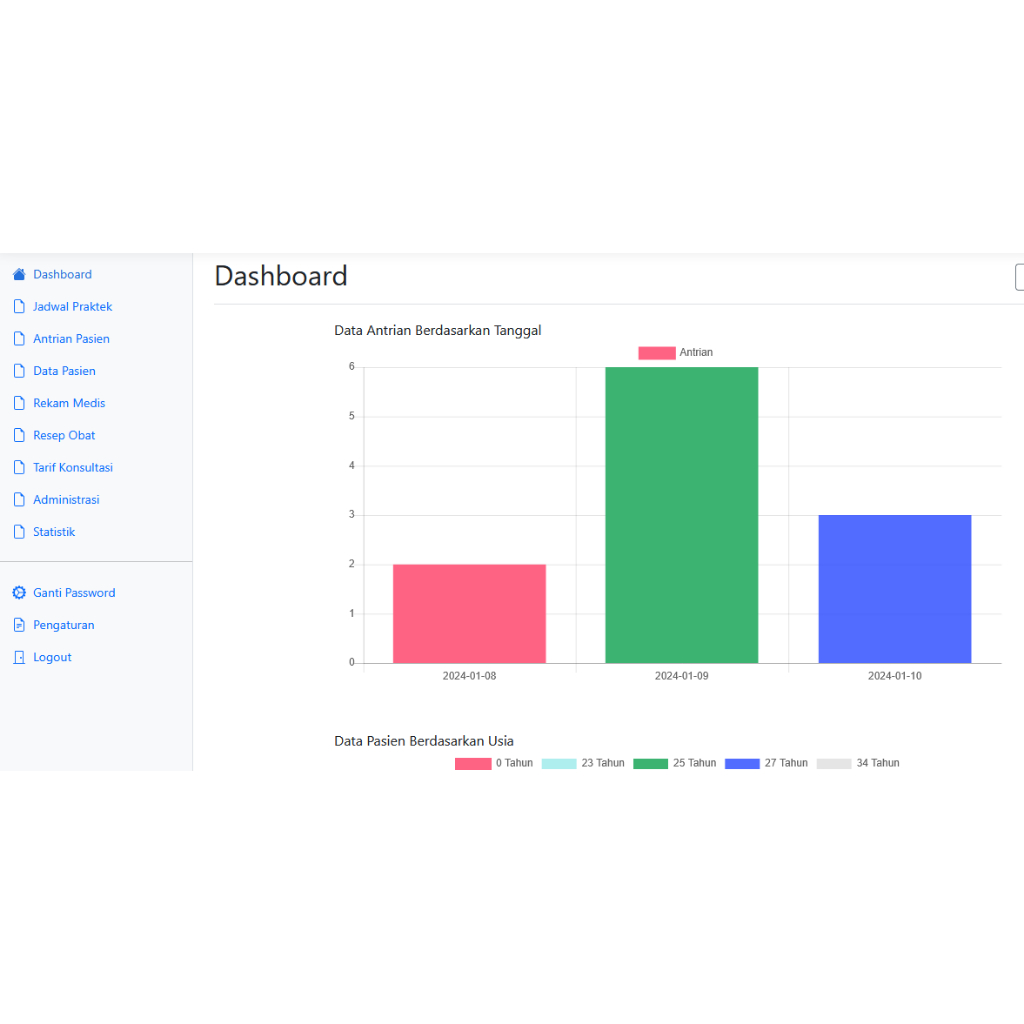Toggle the 34 Tahun legend swatch
The image size is (1024, 1024).
[834, 763]
